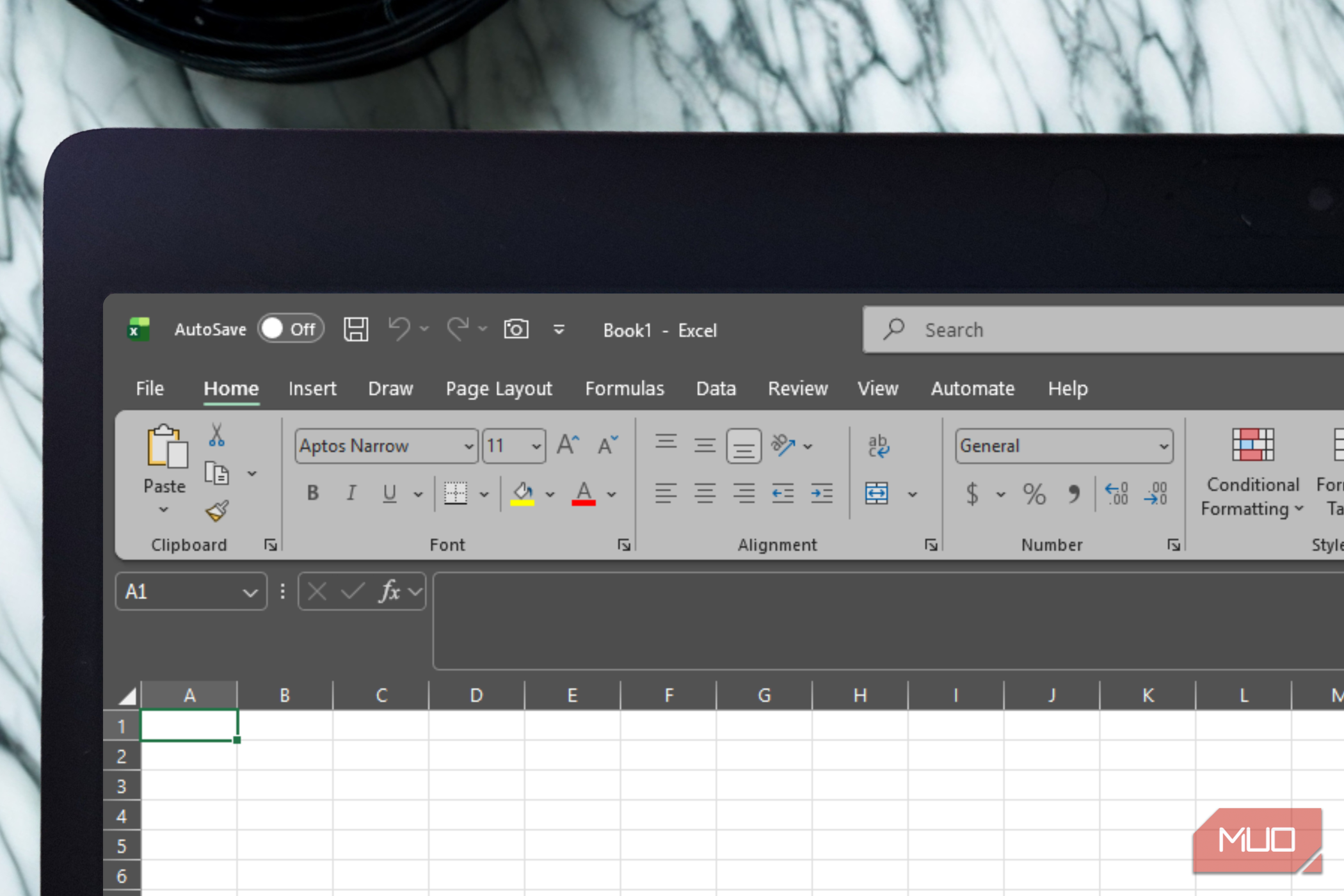The image size is (1344, 896).
Task: Open the Clipboard pane launcher
Action: [x=271, y=545]
